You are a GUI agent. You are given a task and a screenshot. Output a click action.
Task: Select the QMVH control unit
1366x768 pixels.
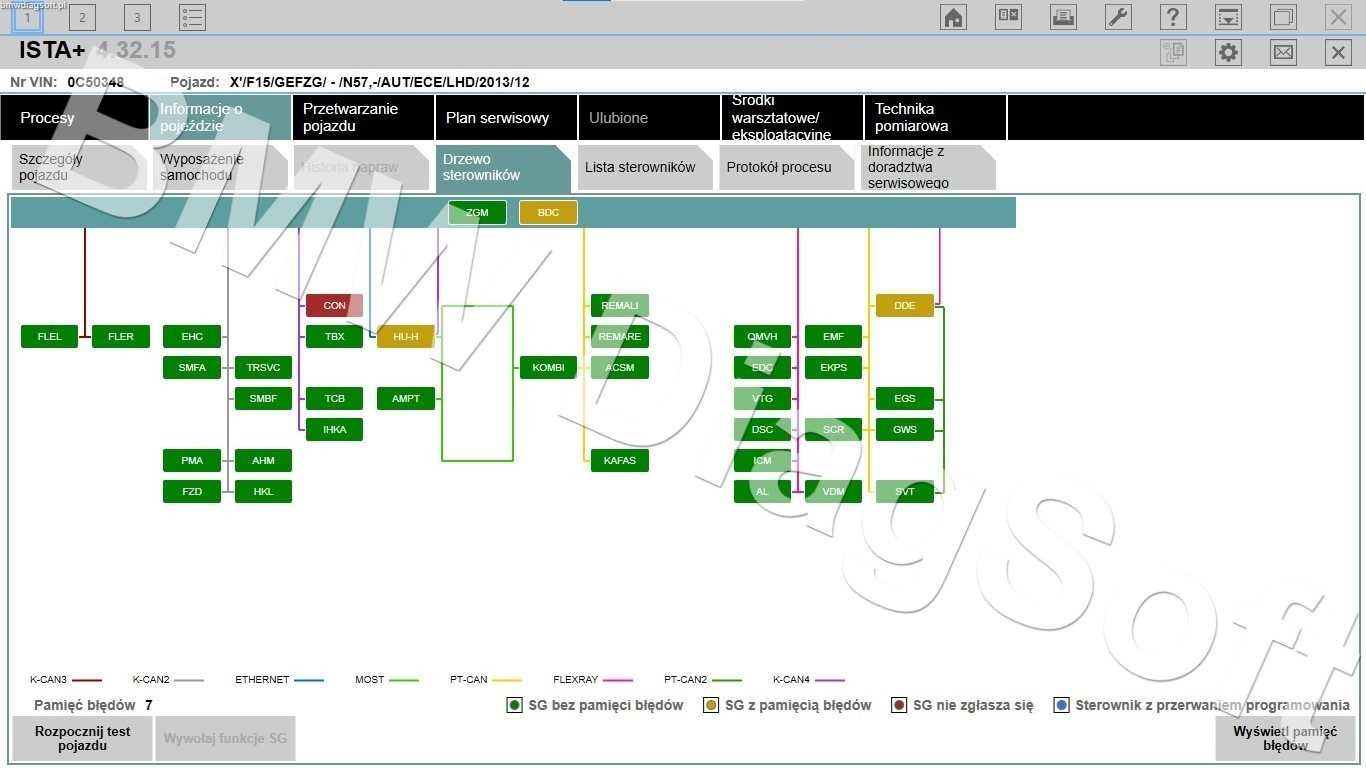pyautogui.click(x=762, y=336)
